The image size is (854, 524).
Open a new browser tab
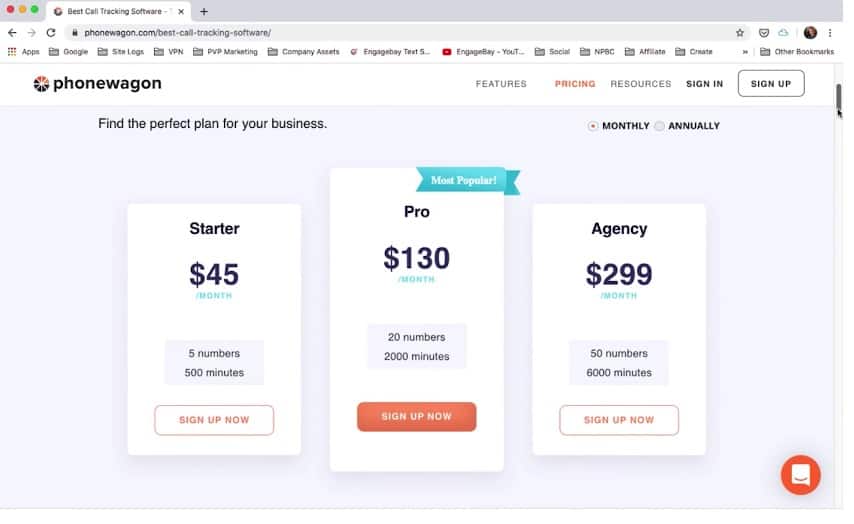click(x=204, y=11)
